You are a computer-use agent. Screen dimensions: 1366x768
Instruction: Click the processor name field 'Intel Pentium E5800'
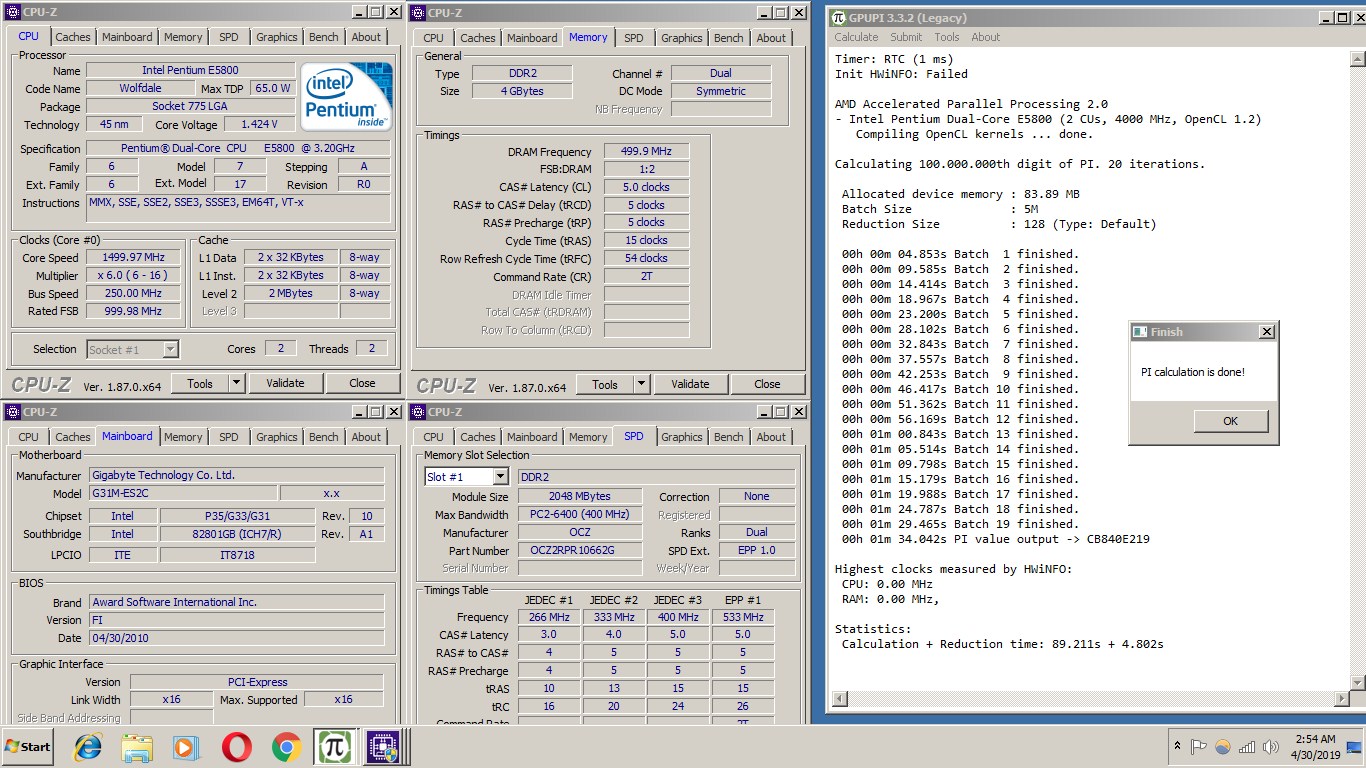(x=190, y=70)
